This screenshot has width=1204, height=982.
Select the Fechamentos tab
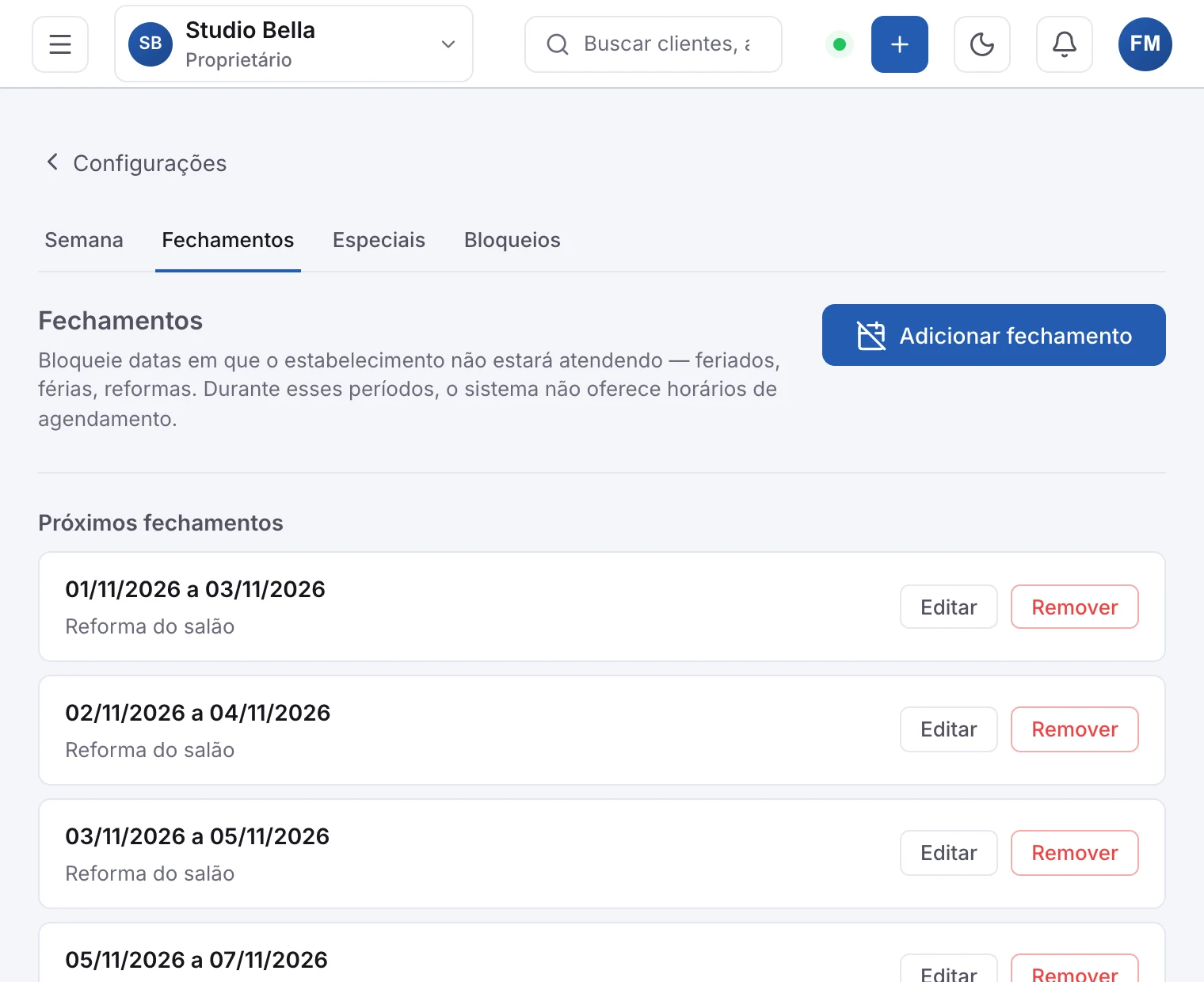[x=228, y=240]
